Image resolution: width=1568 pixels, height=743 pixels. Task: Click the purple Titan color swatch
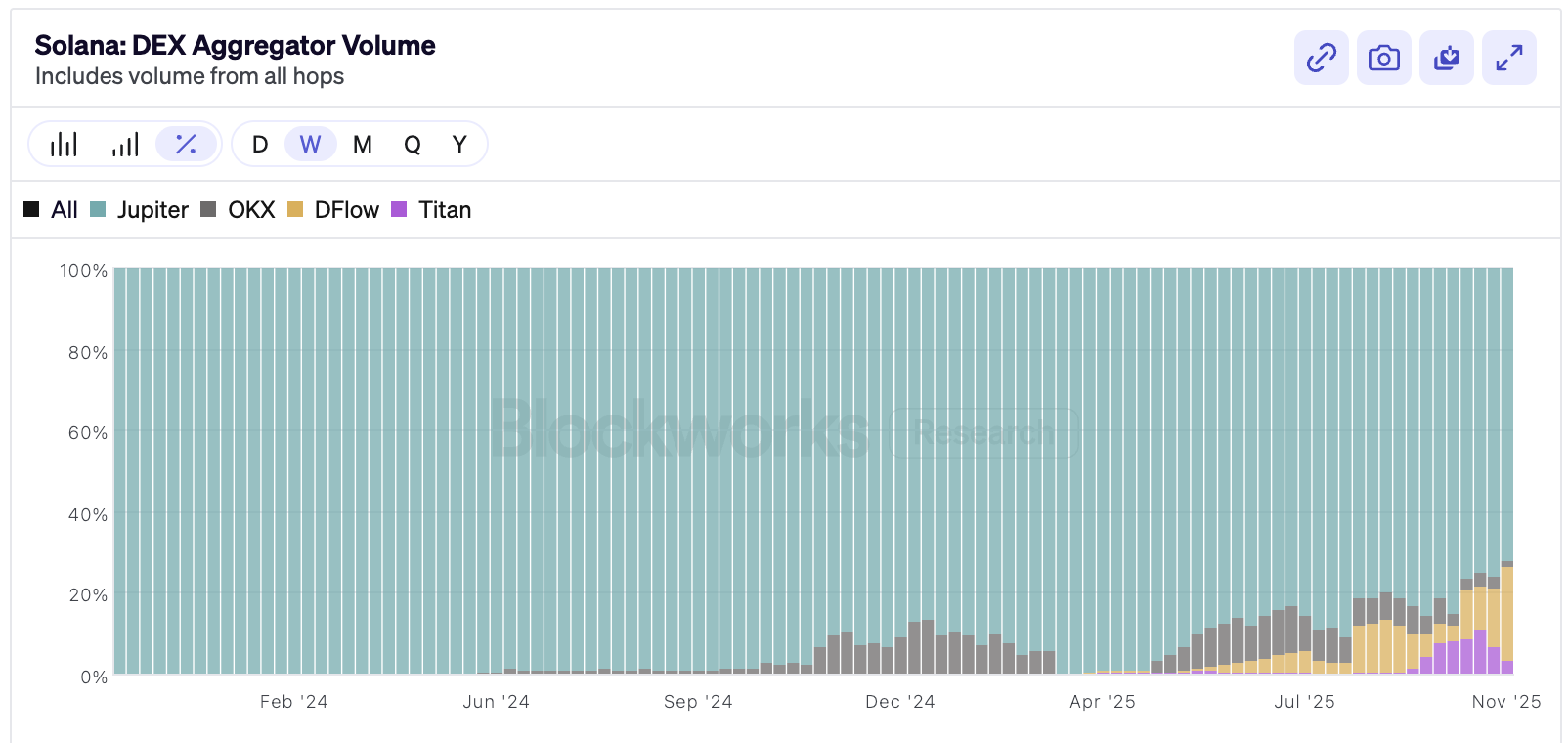[x=399, y=209]
